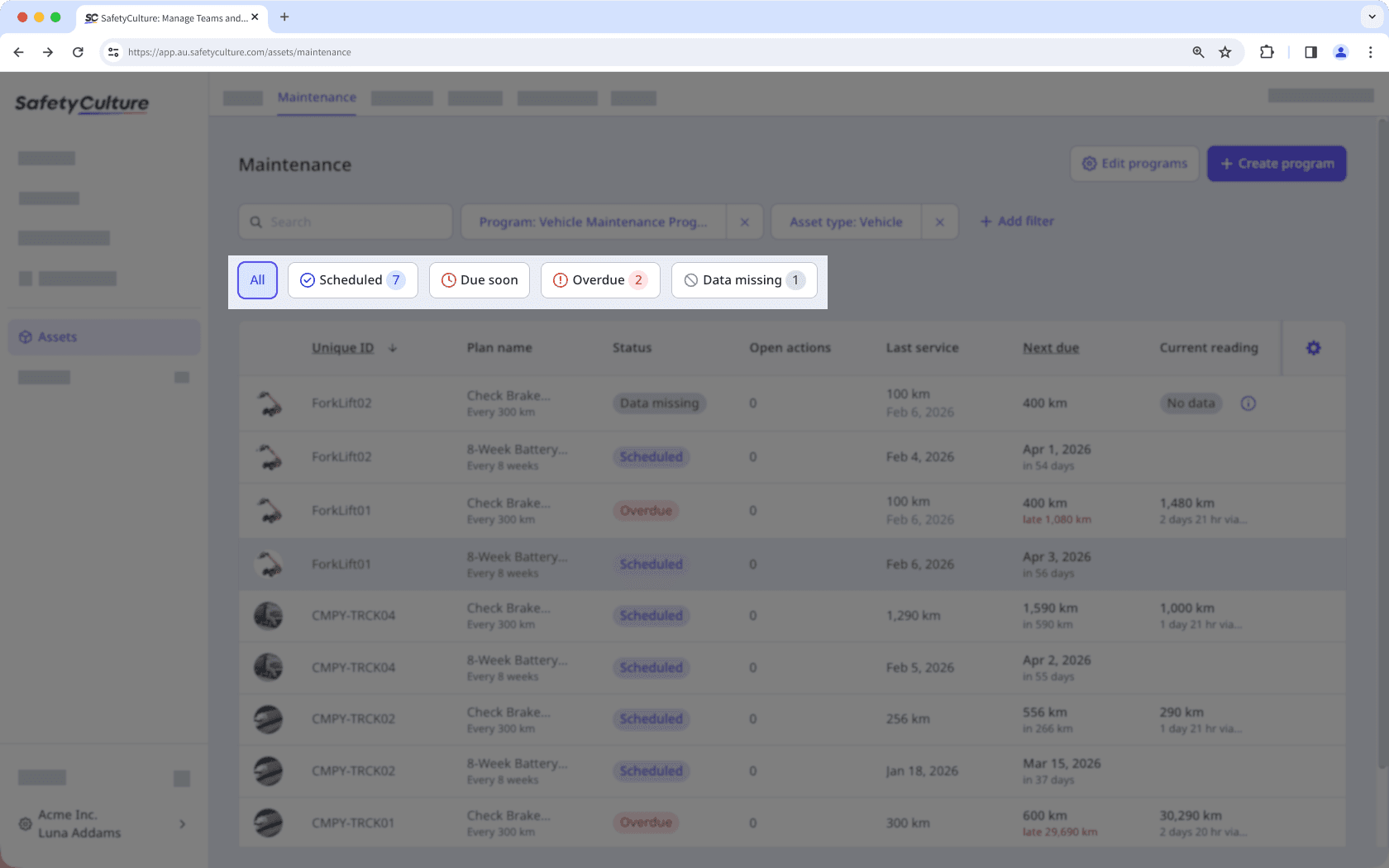Image resolution: width=1389 pixels, height=868 pixels.
Task: Remove the Asset type: Vehicle filter
Action: (x=939, y=222)
